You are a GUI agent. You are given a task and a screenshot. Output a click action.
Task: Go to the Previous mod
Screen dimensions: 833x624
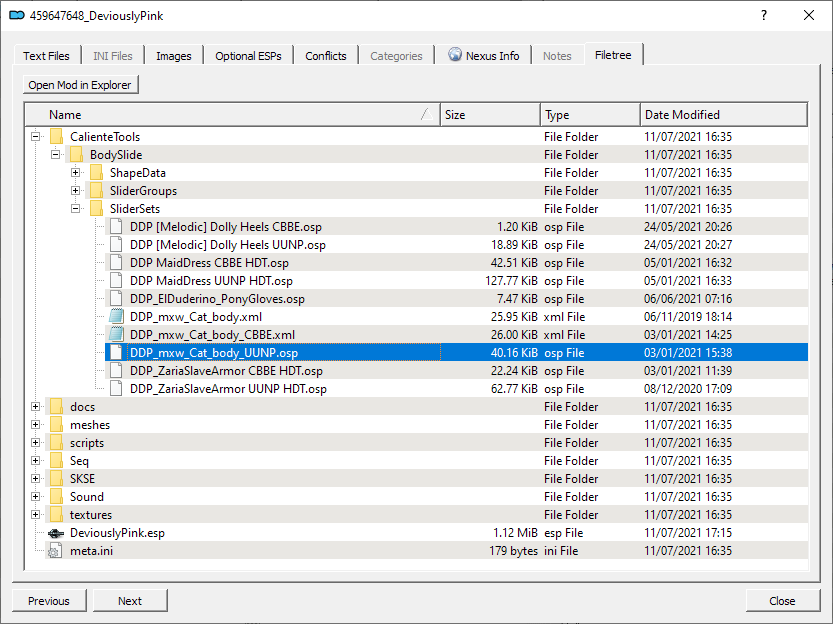tap(49, 601)
